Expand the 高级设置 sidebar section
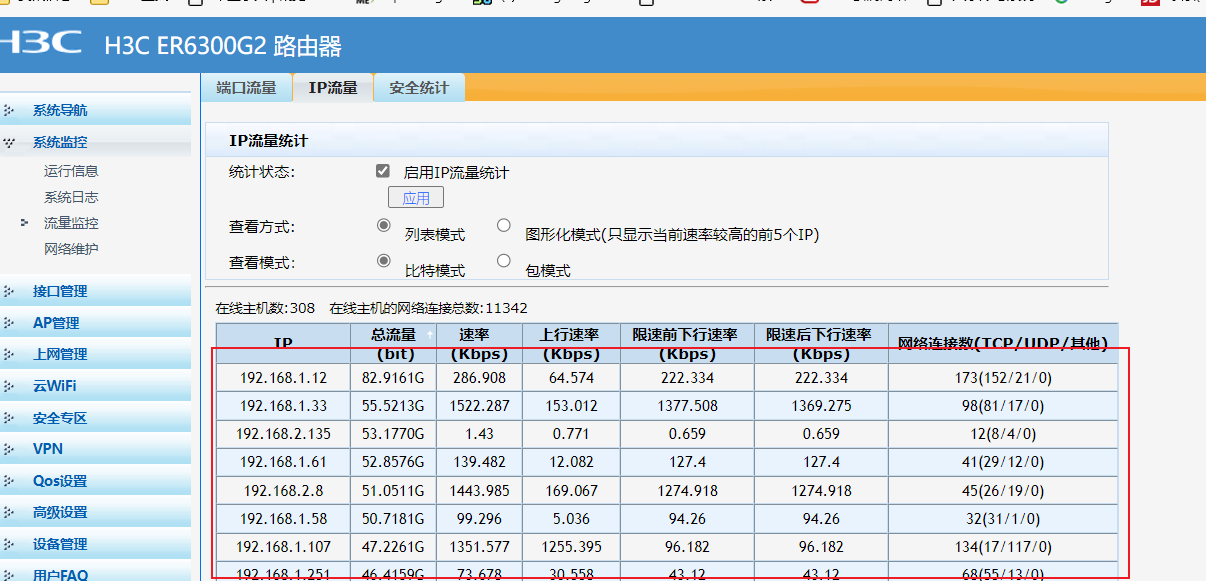The image size is (1206, 581). (60, 512)
